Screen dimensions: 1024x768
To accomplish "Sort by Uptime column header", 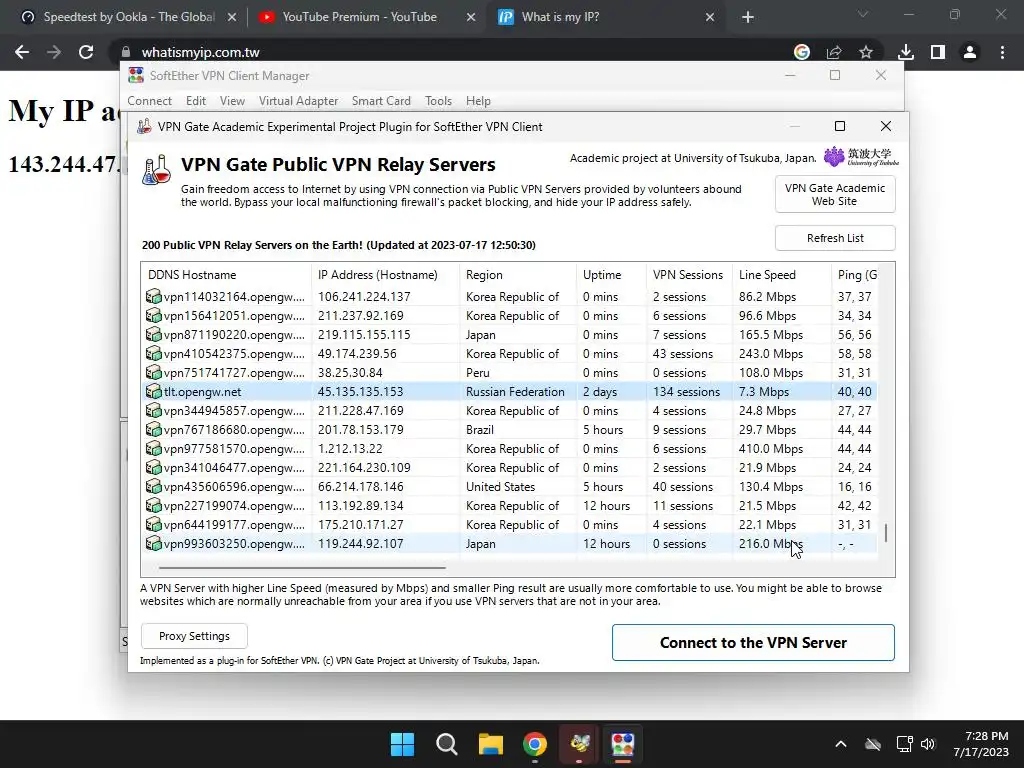I will [x=611, y=275].
